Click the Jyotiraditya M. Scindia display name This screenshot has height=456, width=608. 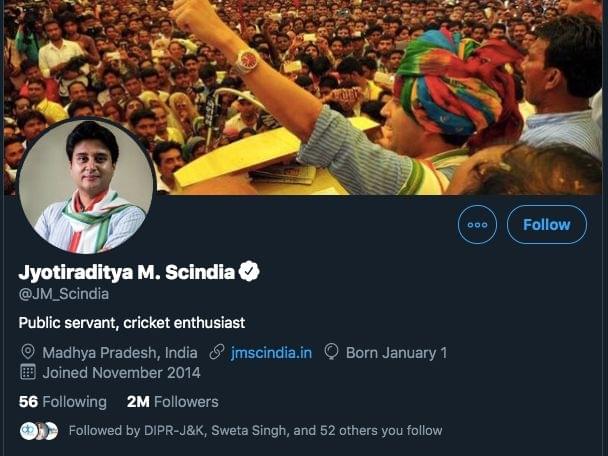coord(127,272)
